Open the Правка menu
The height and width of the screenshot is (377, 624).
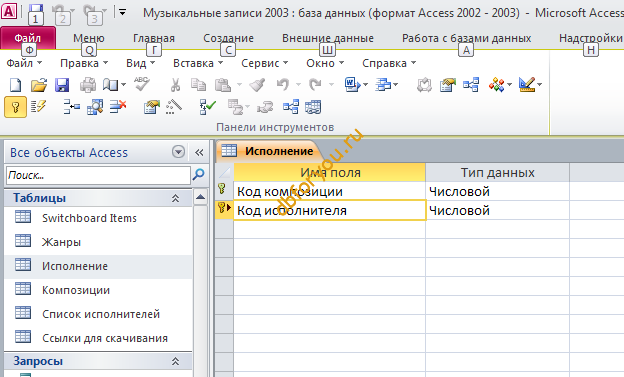click(84, 63)
